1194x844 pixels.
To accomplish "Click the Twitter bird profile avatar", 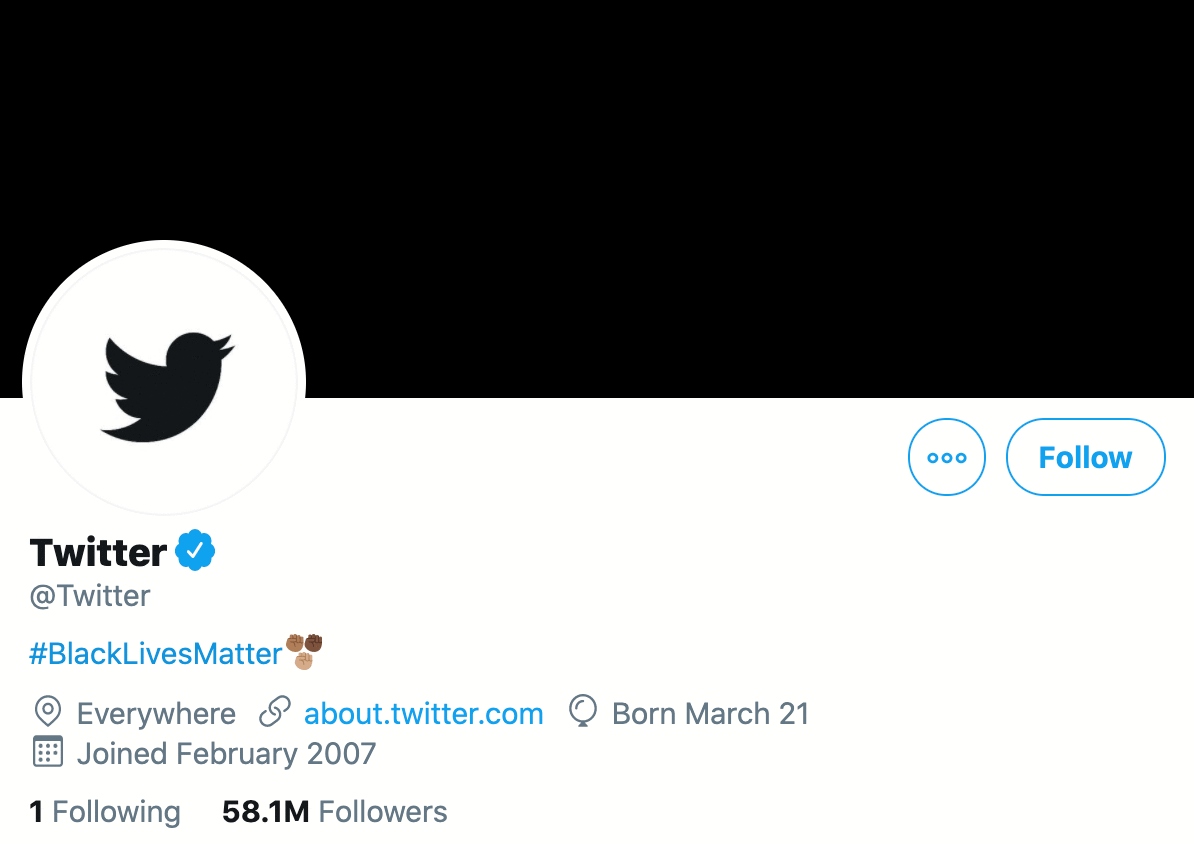I will 164,383.
